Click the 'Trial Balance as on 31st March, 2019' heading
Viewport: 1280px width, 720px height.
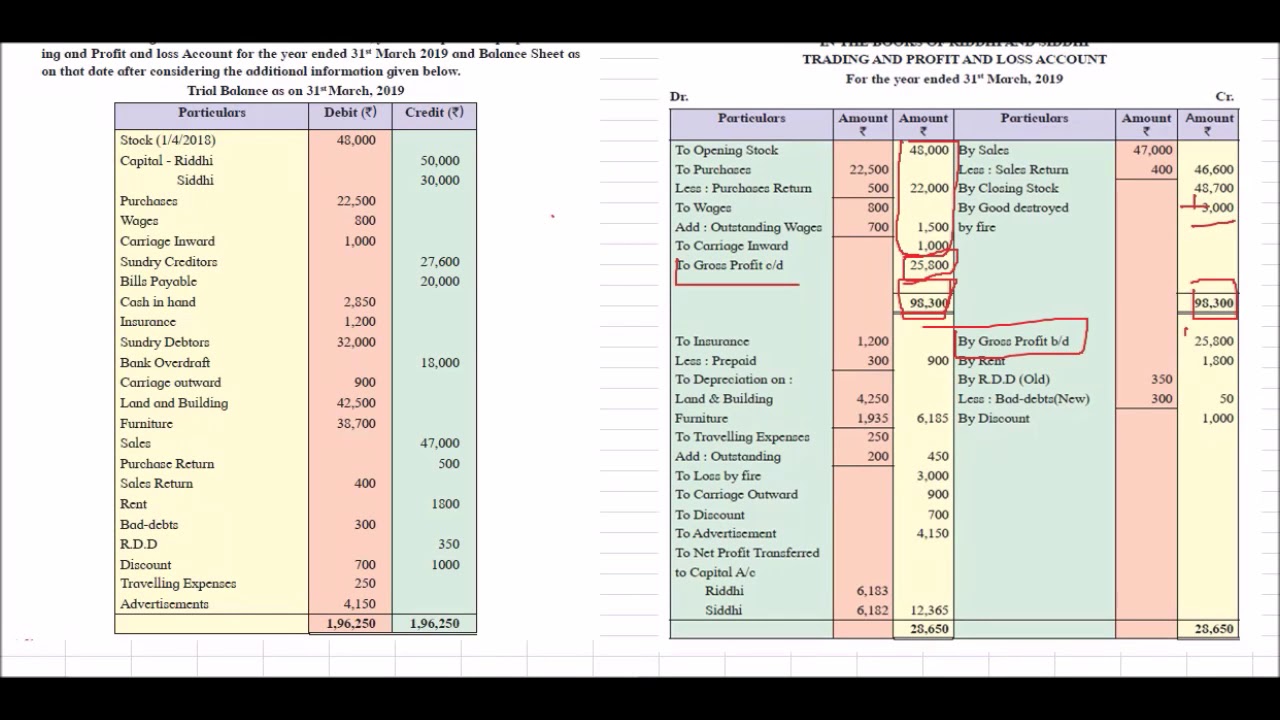coord(295,91)
